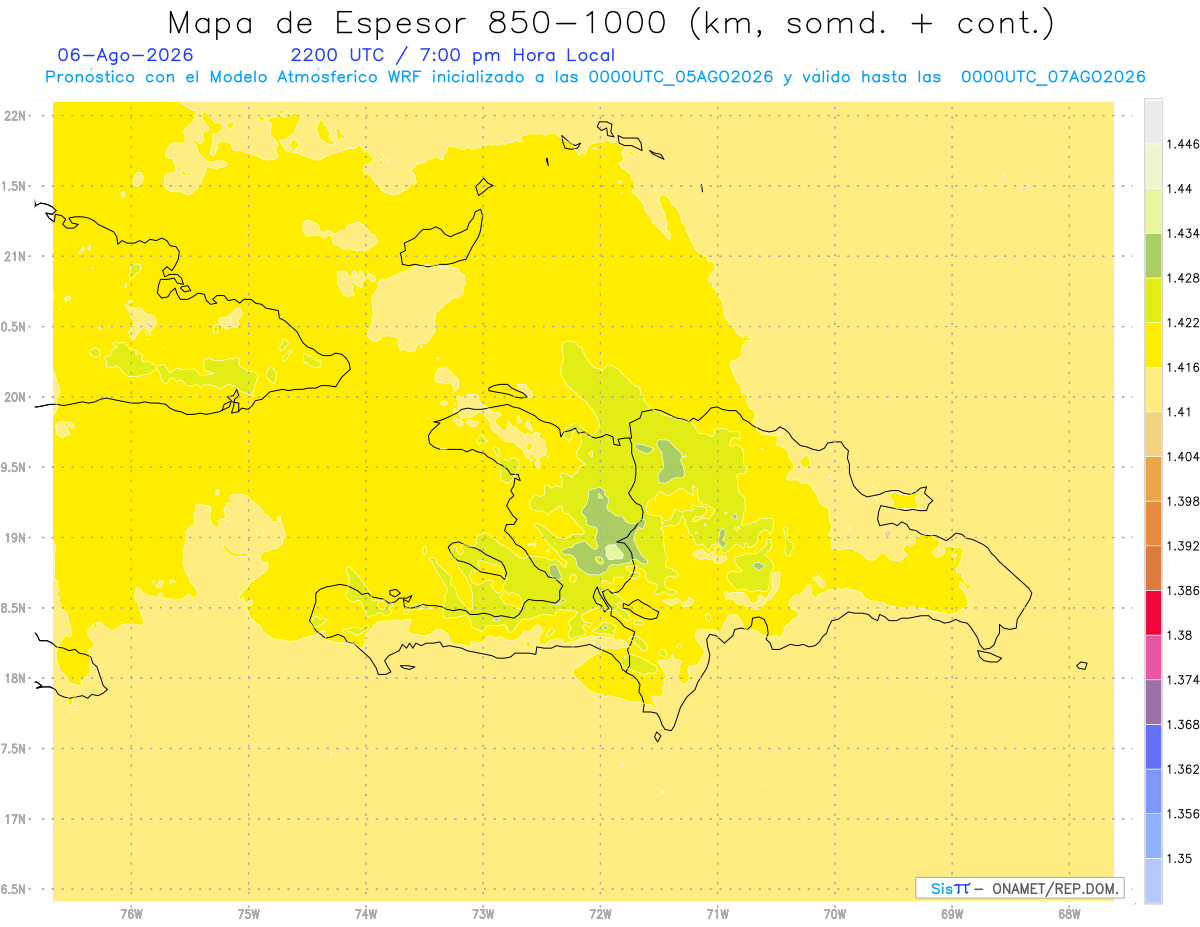Image resolution: width=1200 pixels, height=927 pixels.
Task: Click the latitude tick label '7.5N'
Action: click(x=15, y=748)
